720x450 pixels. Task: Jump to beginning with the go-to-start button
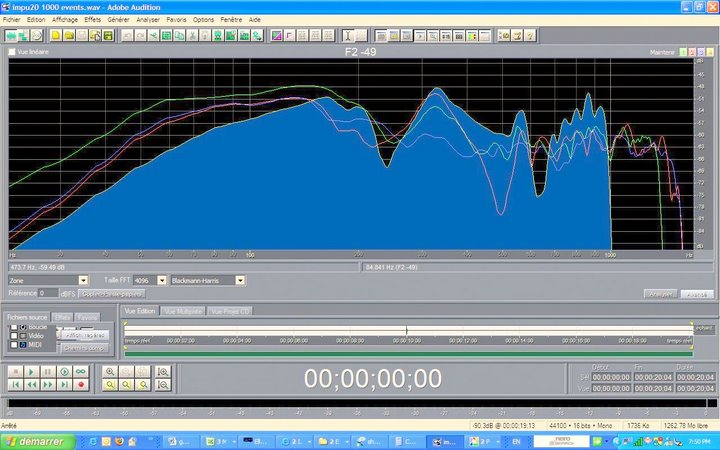(15, 384)
